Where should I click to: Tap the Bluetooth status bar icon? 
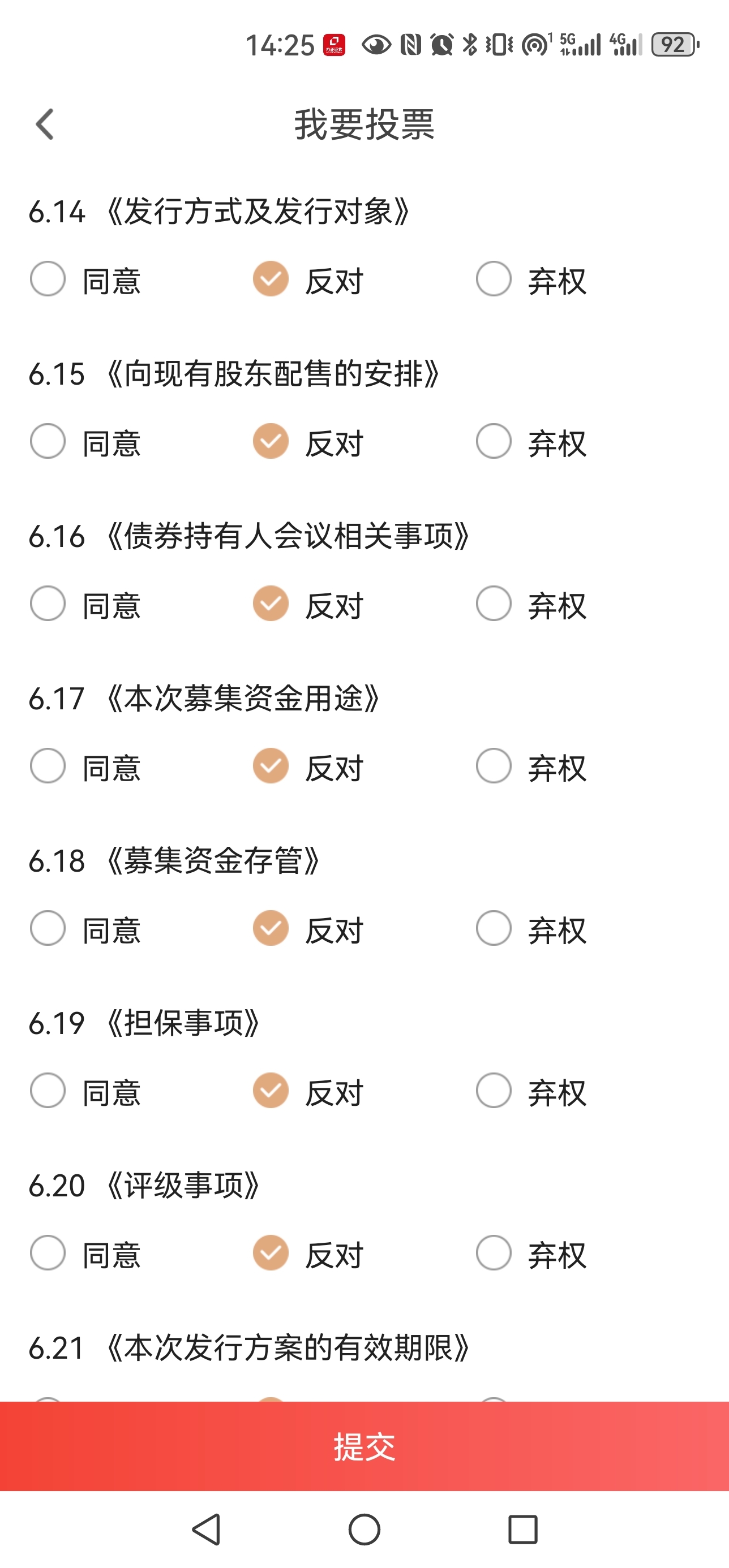(x=470, y=45)
